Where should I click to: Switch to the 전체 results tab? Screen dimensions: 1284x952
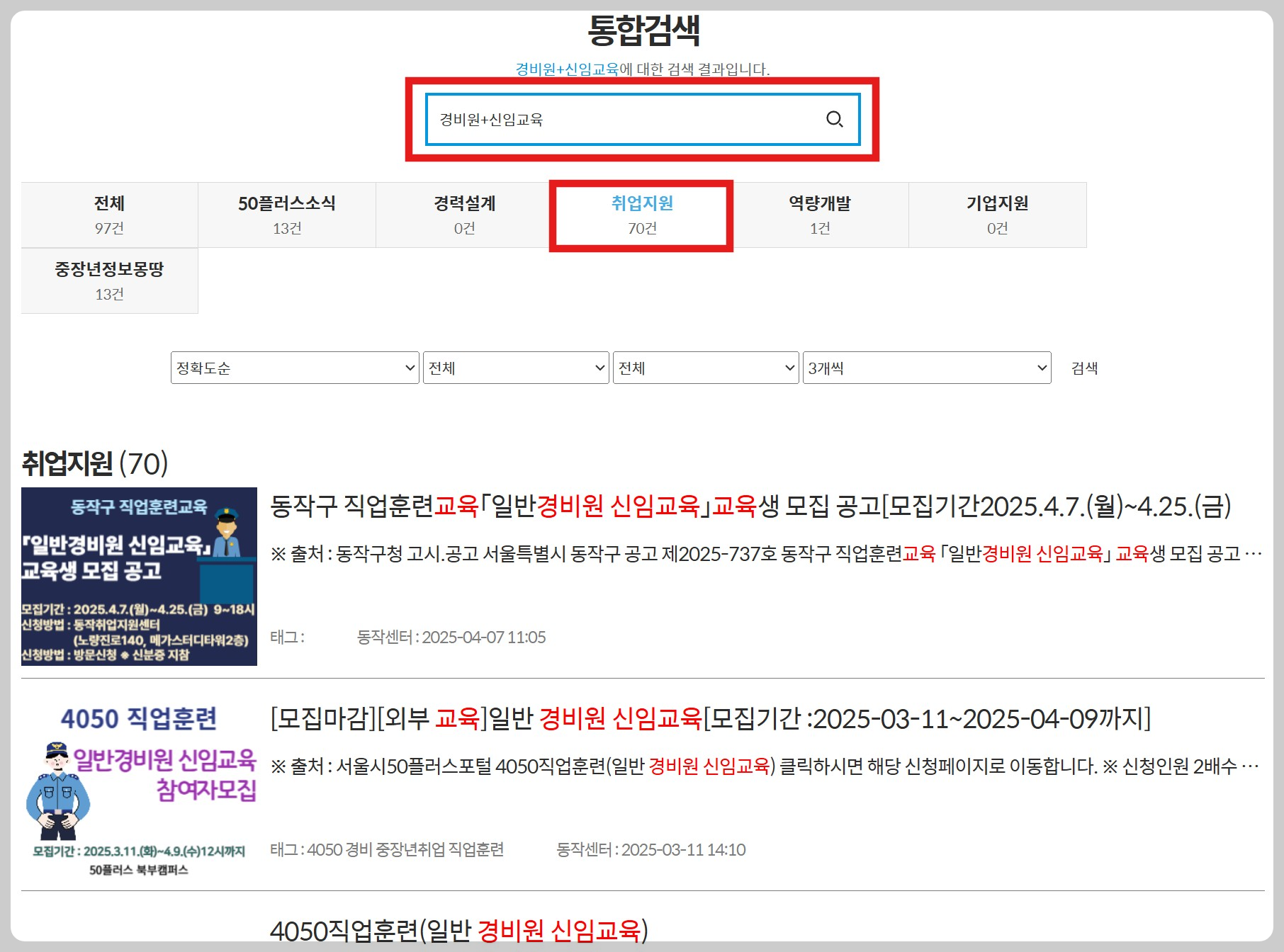tap(110, 215)
